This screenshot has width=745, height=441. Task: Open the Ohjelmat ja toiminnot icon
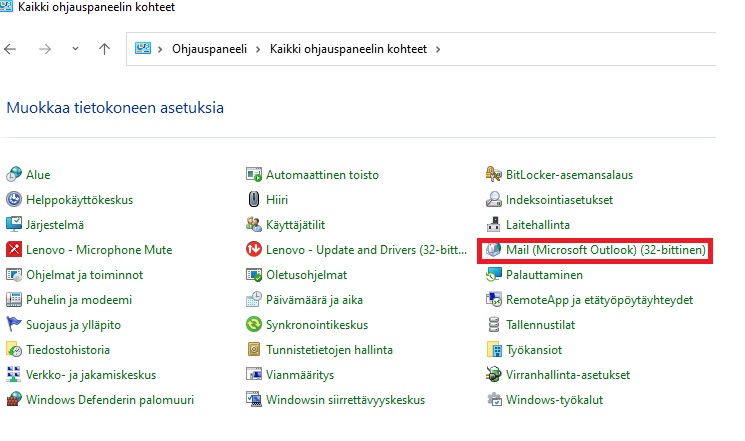[14, 275]
